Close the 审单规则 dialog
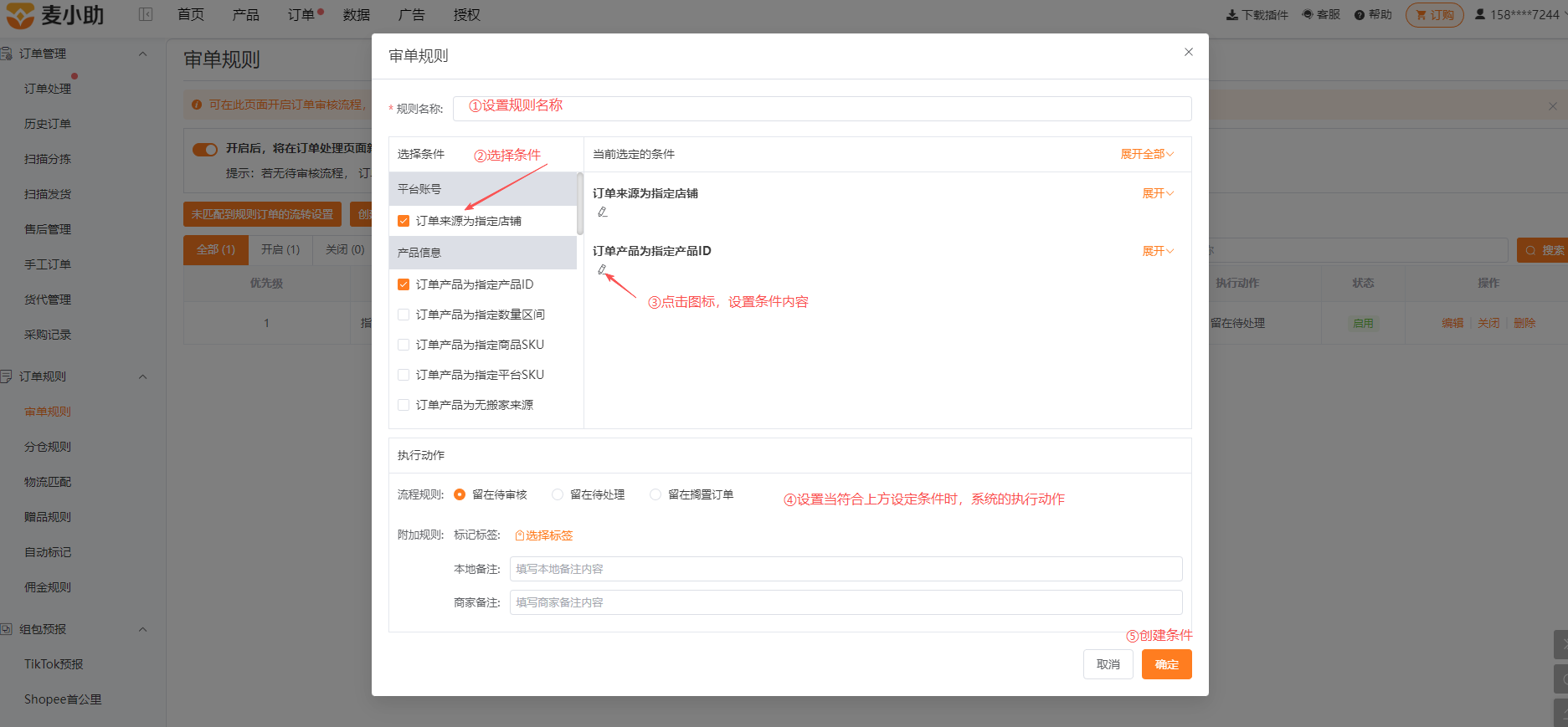Image resolution: width=1568 pixels, height=727 pixels. 1189,52
